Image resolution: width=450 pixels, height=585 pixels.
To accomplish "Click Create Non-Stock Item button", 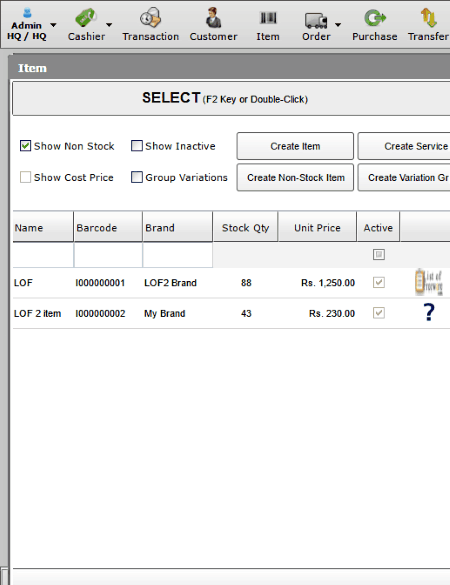I will tap(295, 177).
